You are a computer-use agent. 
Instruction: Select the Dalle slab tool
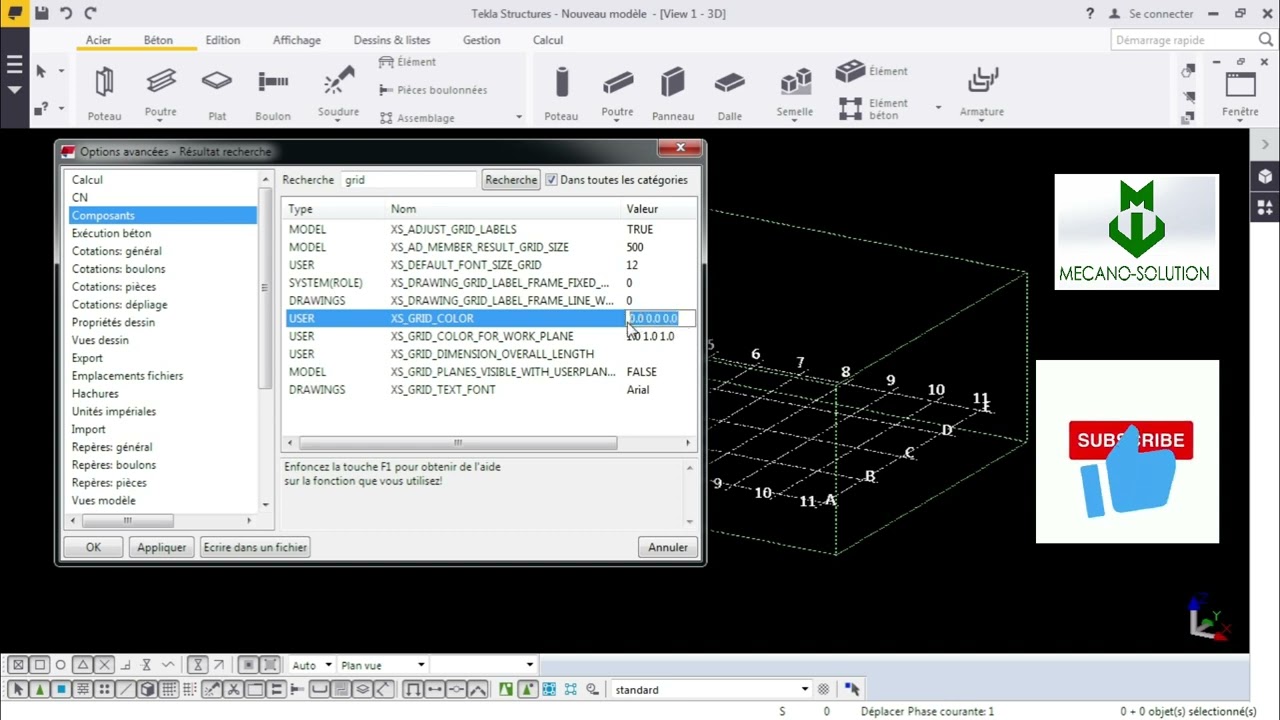tap(730, 92)
